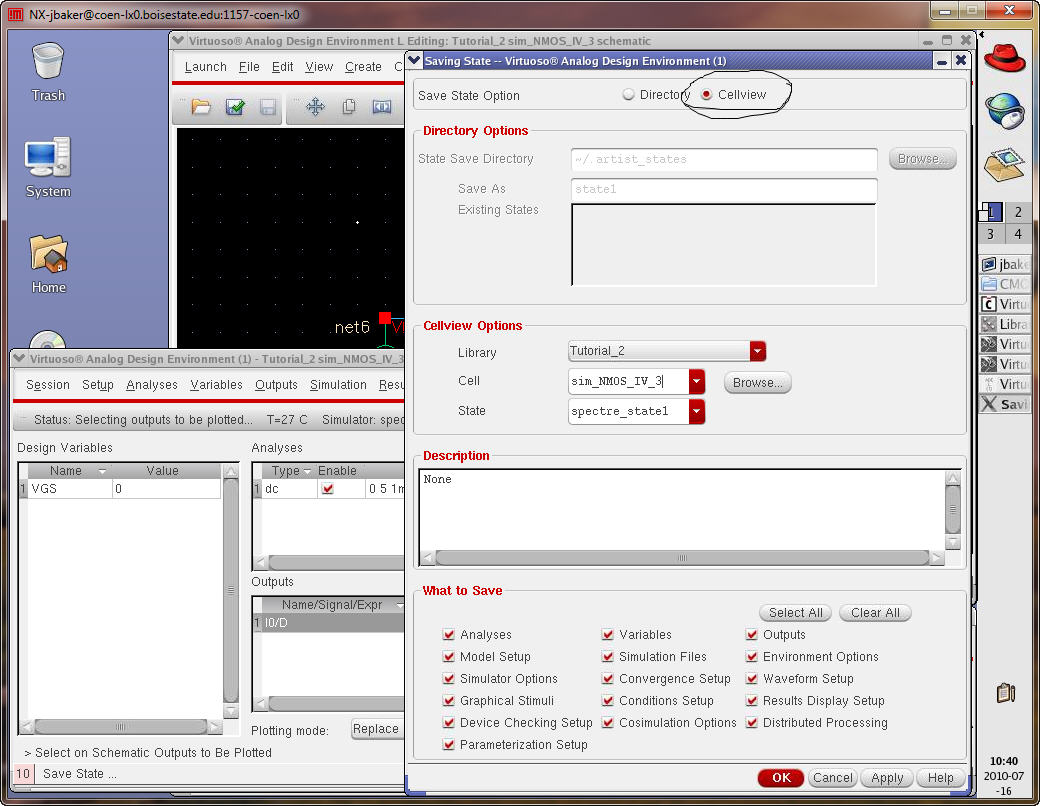Click the Red Hat icon in side panel
1040x806 pixels.
tap(1004, 59)
